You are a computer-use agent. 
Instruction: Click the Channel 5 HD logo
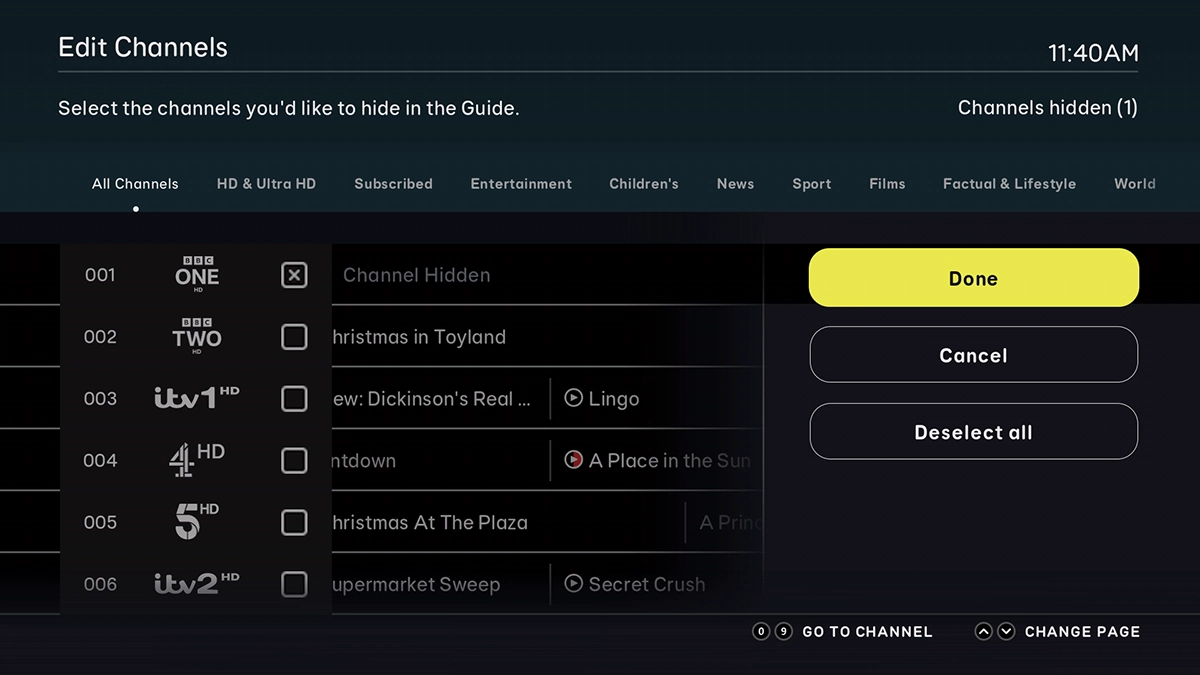click(196, 522)
